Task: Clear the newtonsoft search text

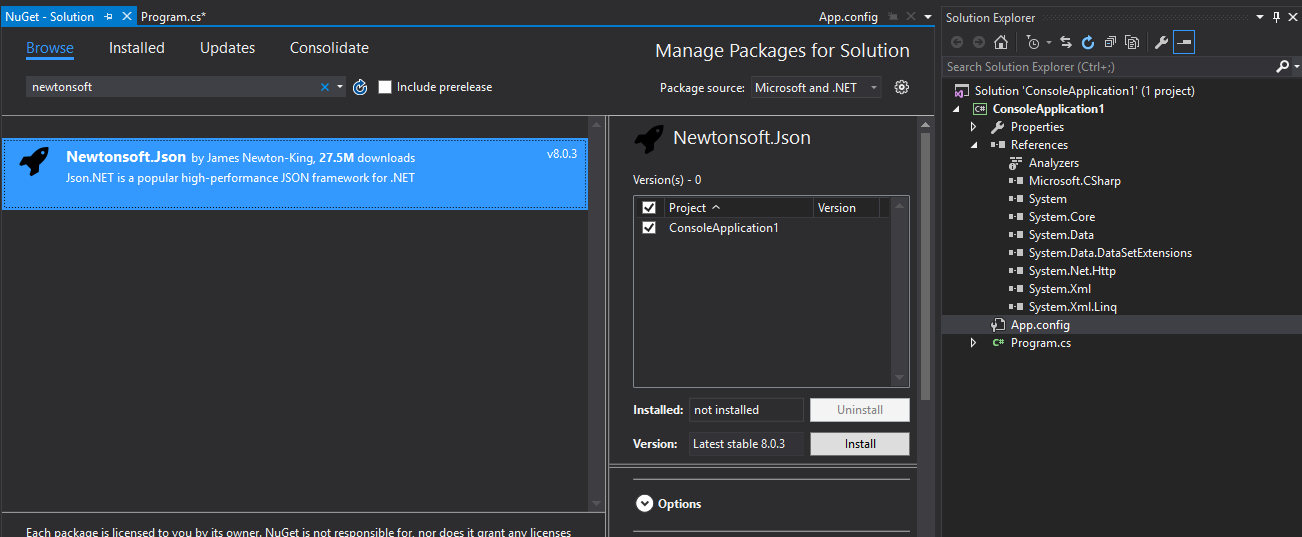Action: 324,87
